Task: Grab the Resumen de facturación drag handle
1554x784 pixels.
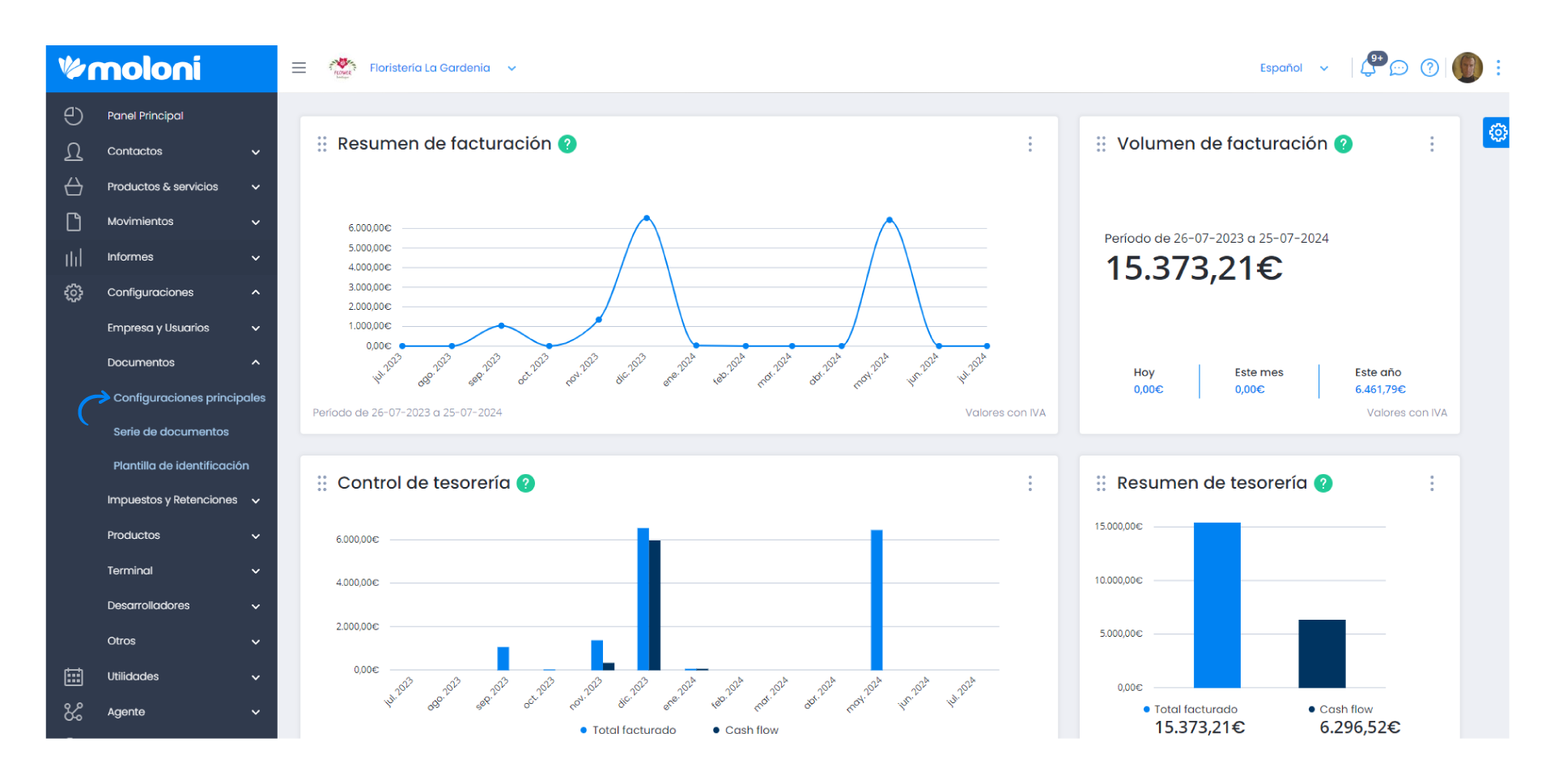Action: (322, 144)
